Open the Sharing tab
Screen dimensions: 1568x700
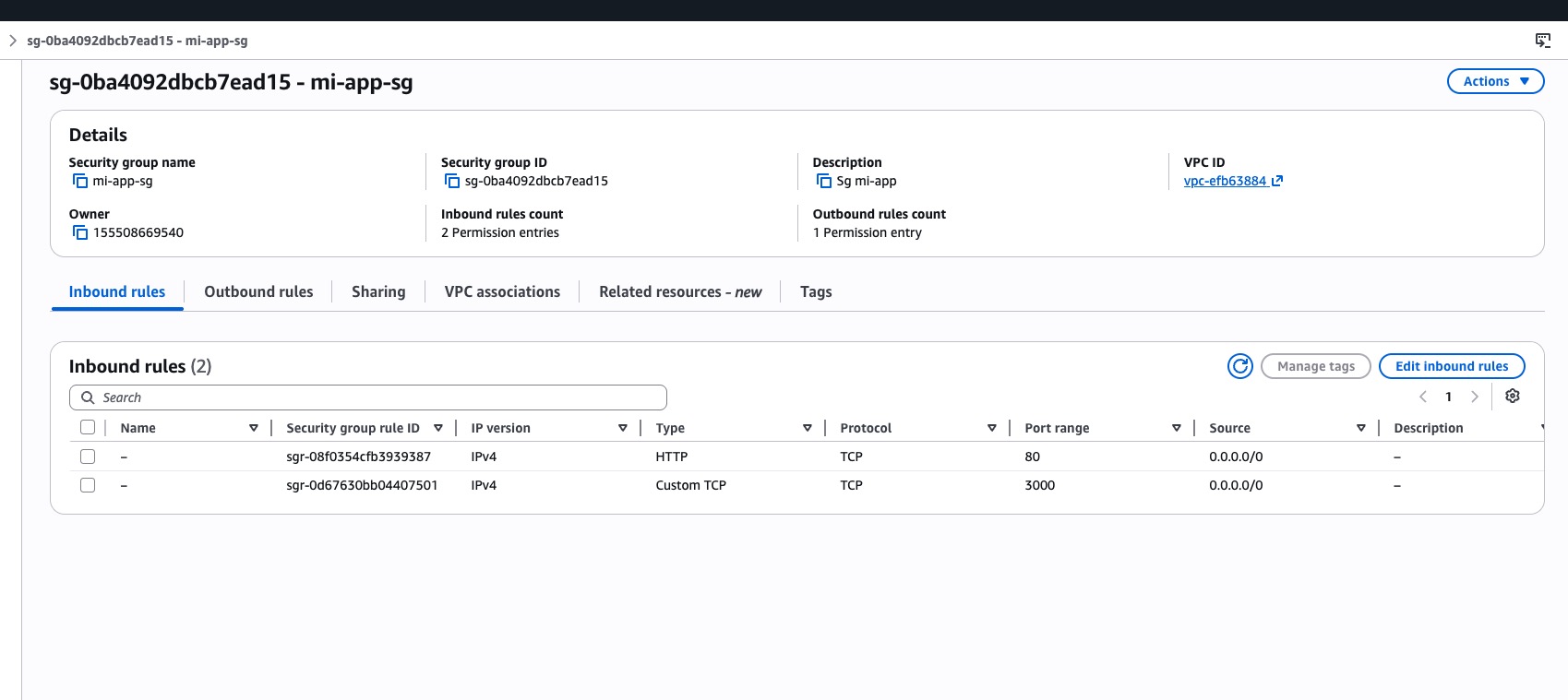tap(378, 291)
